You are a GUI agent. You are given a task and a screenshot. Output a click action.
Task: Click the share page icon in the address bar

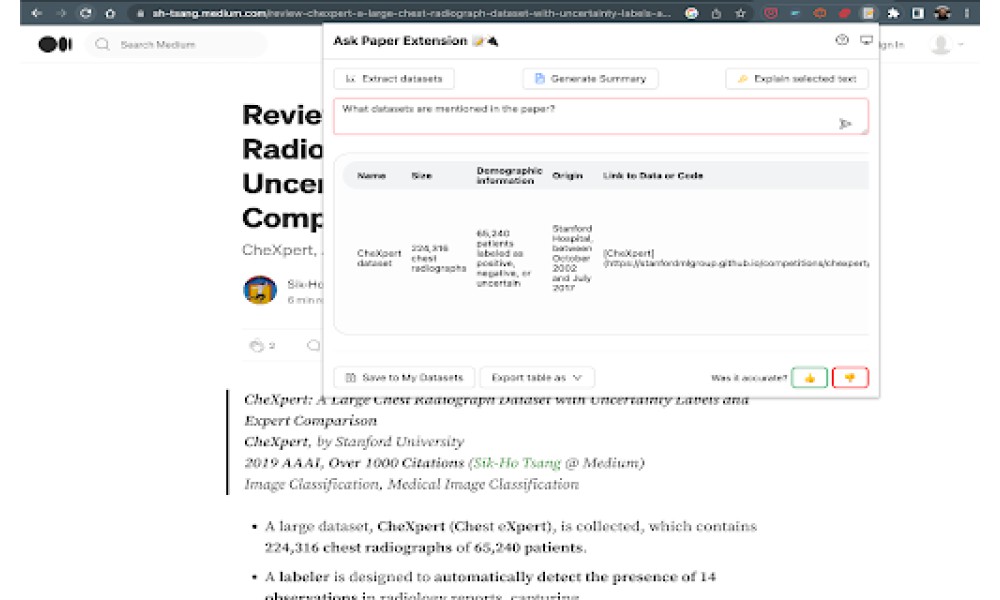coord(716,13)
